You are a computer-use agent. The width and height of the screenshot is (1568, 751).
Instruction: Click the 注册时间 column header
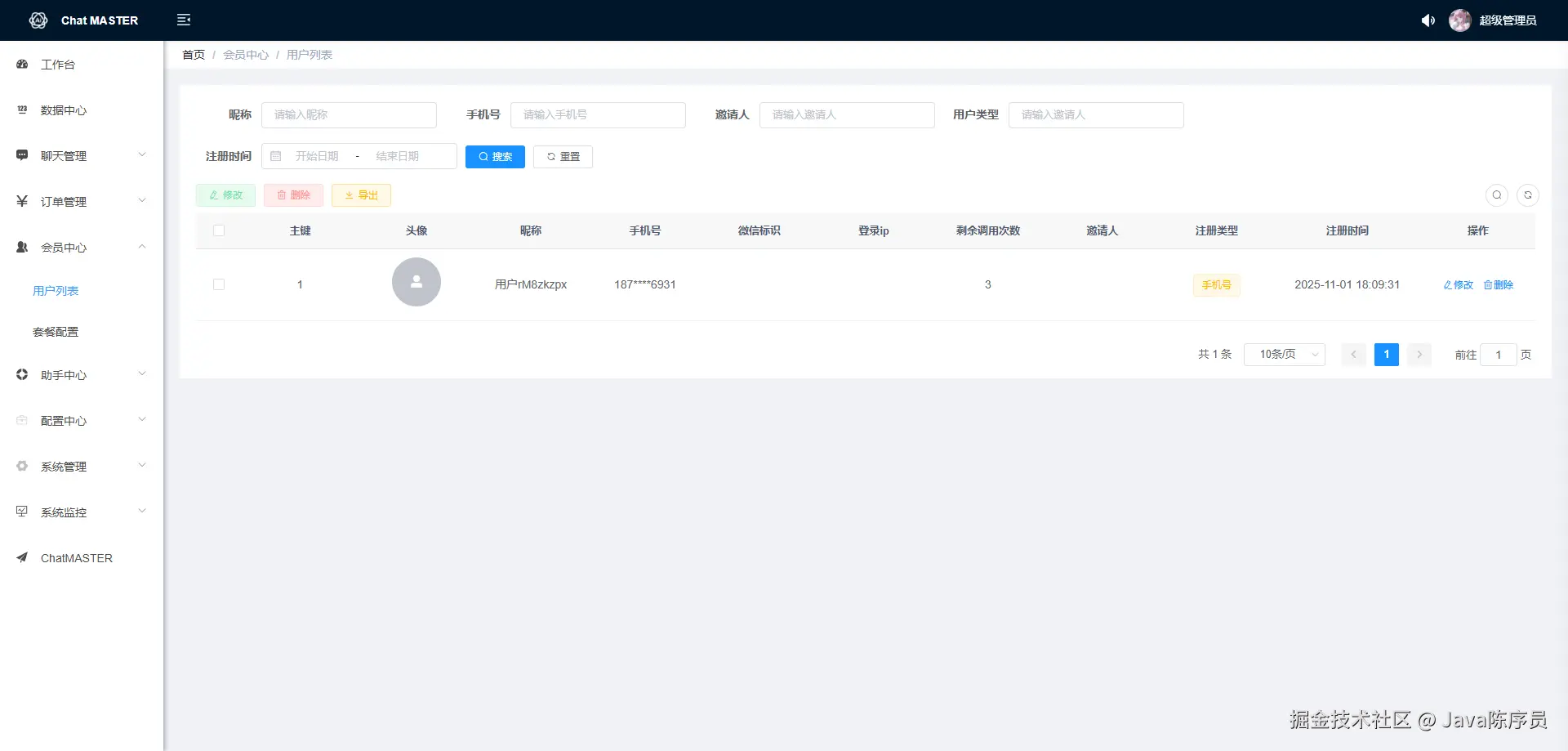[1347, 231]
